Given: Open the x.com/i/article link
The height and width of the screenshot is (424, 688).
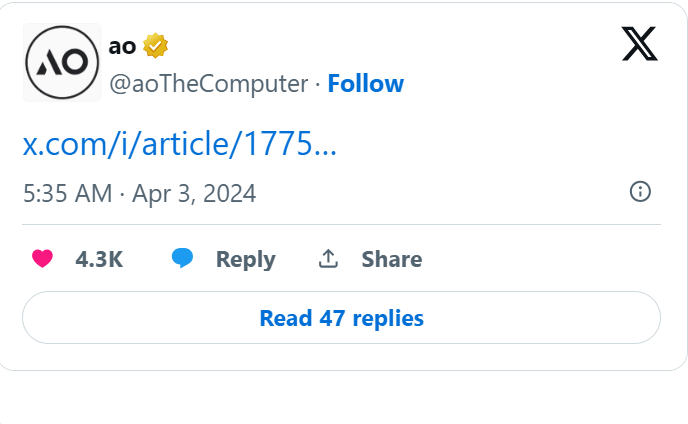Looking at the screenshot, I should tap(180, 144).
